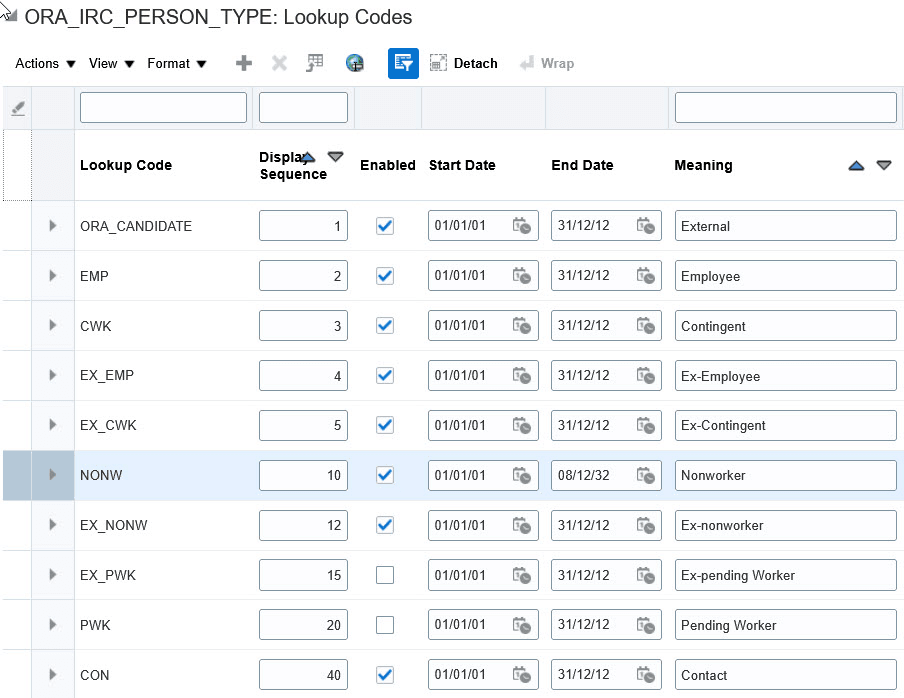The image size is (904, 698).
Task: Check Enabled for PWK row
Action: click(x=385, y=625)
